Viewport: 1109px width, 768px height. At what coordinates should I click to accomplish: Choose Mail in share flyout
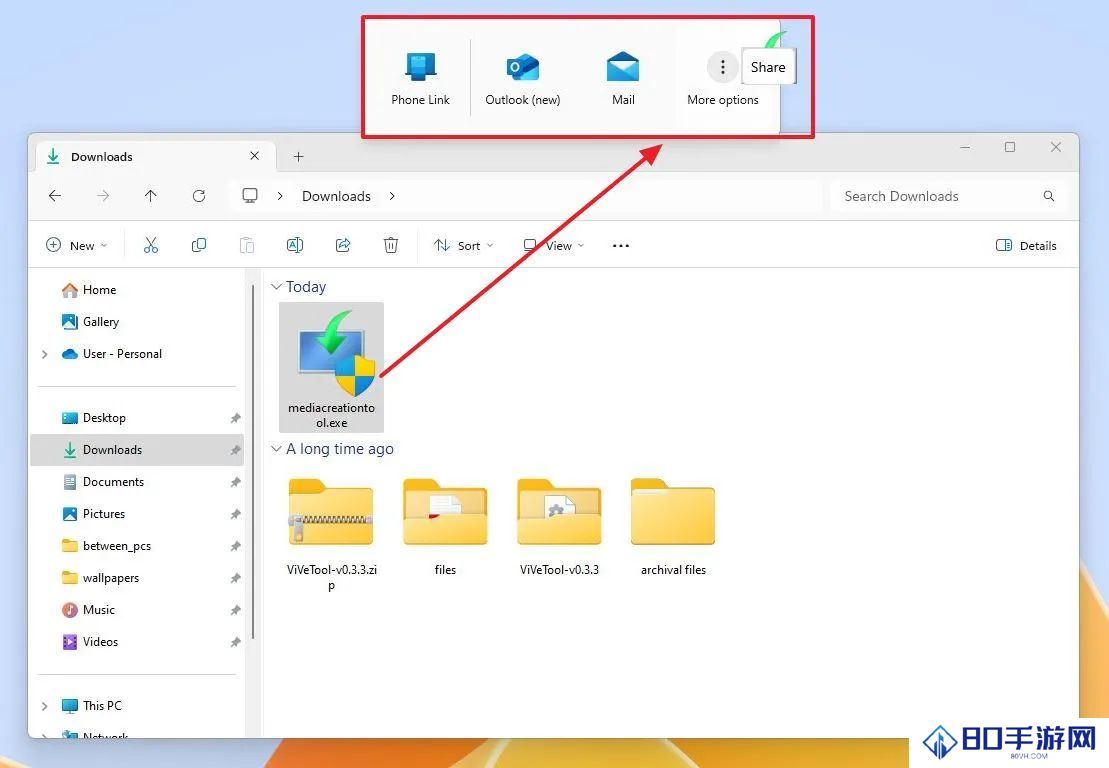click(622, 78)
